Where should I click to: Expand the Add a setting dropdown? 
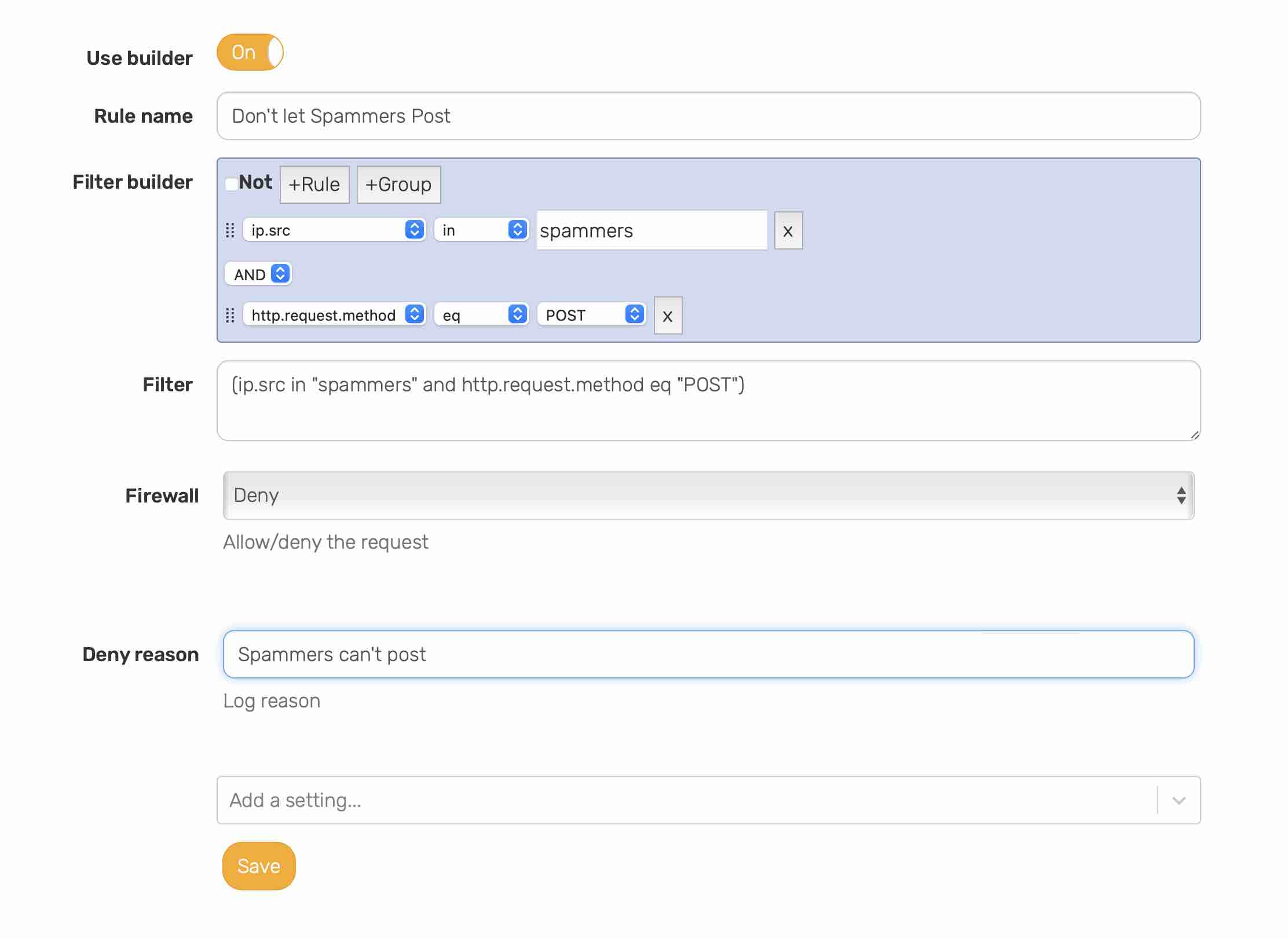coord(1179,800)
